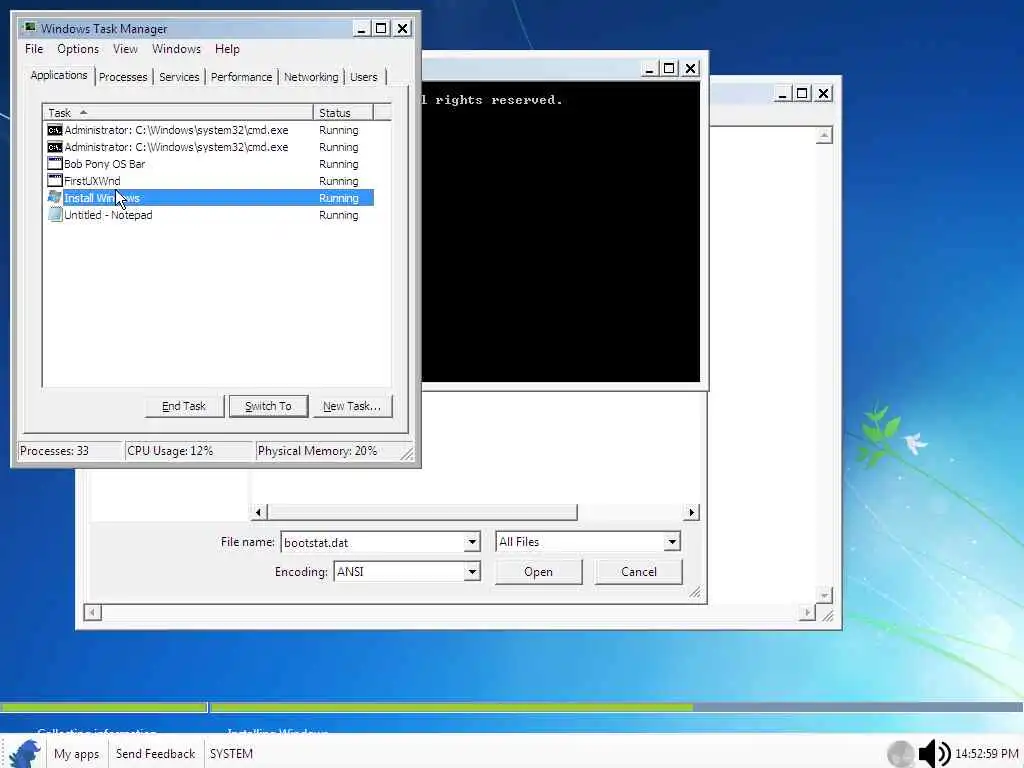Viewport: 1024px width, 768px height.
Task: Click Notepad vertical scrollbar down arrow
Action: click(824, 595)
